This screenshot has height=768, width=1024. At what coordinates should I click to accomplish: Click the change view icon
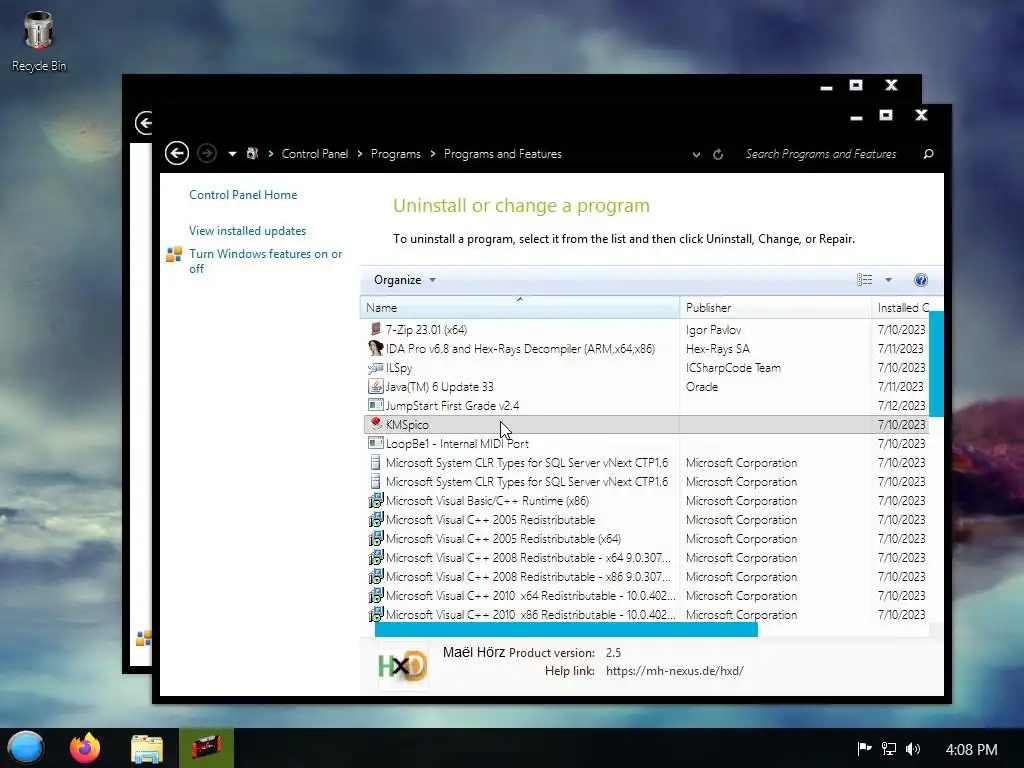864,280
